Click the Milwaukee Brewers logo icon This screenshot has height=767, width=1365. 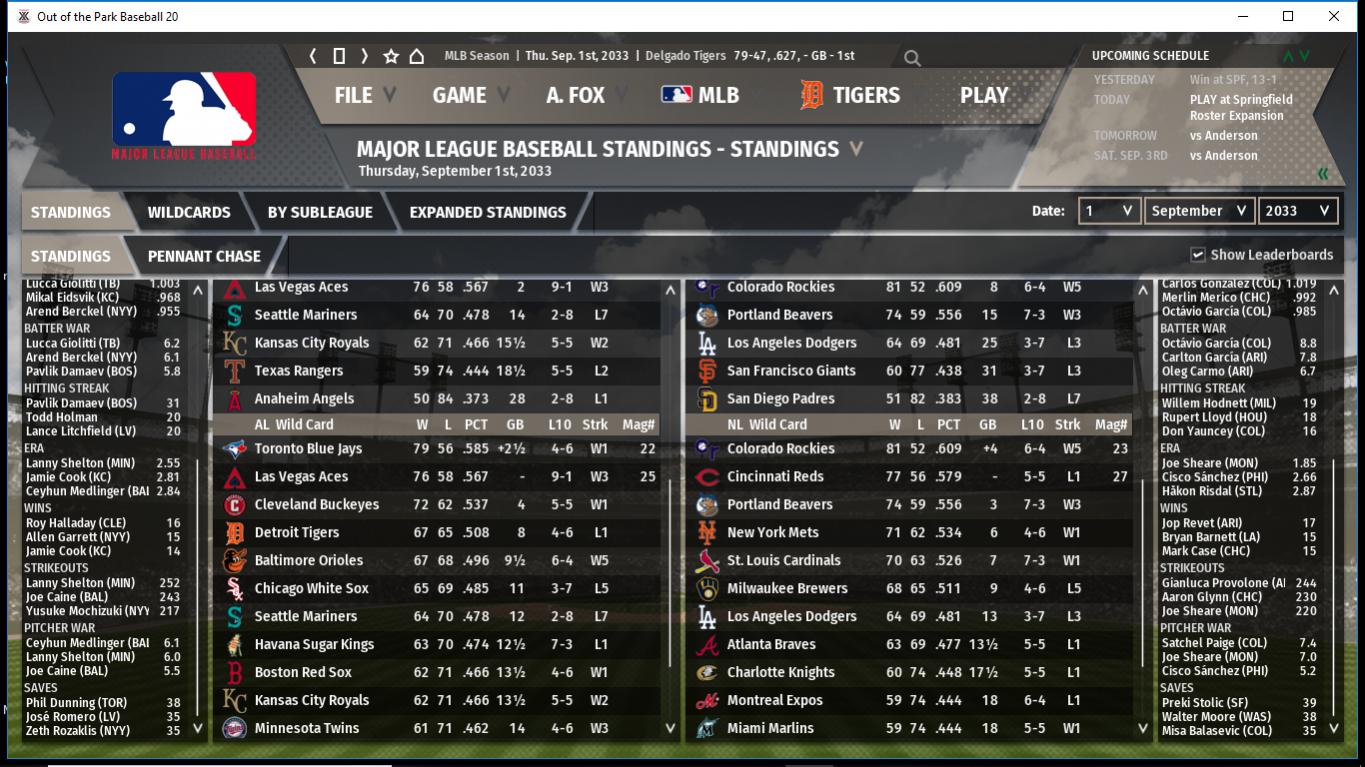pyautogui.click(x=707, y=589)
